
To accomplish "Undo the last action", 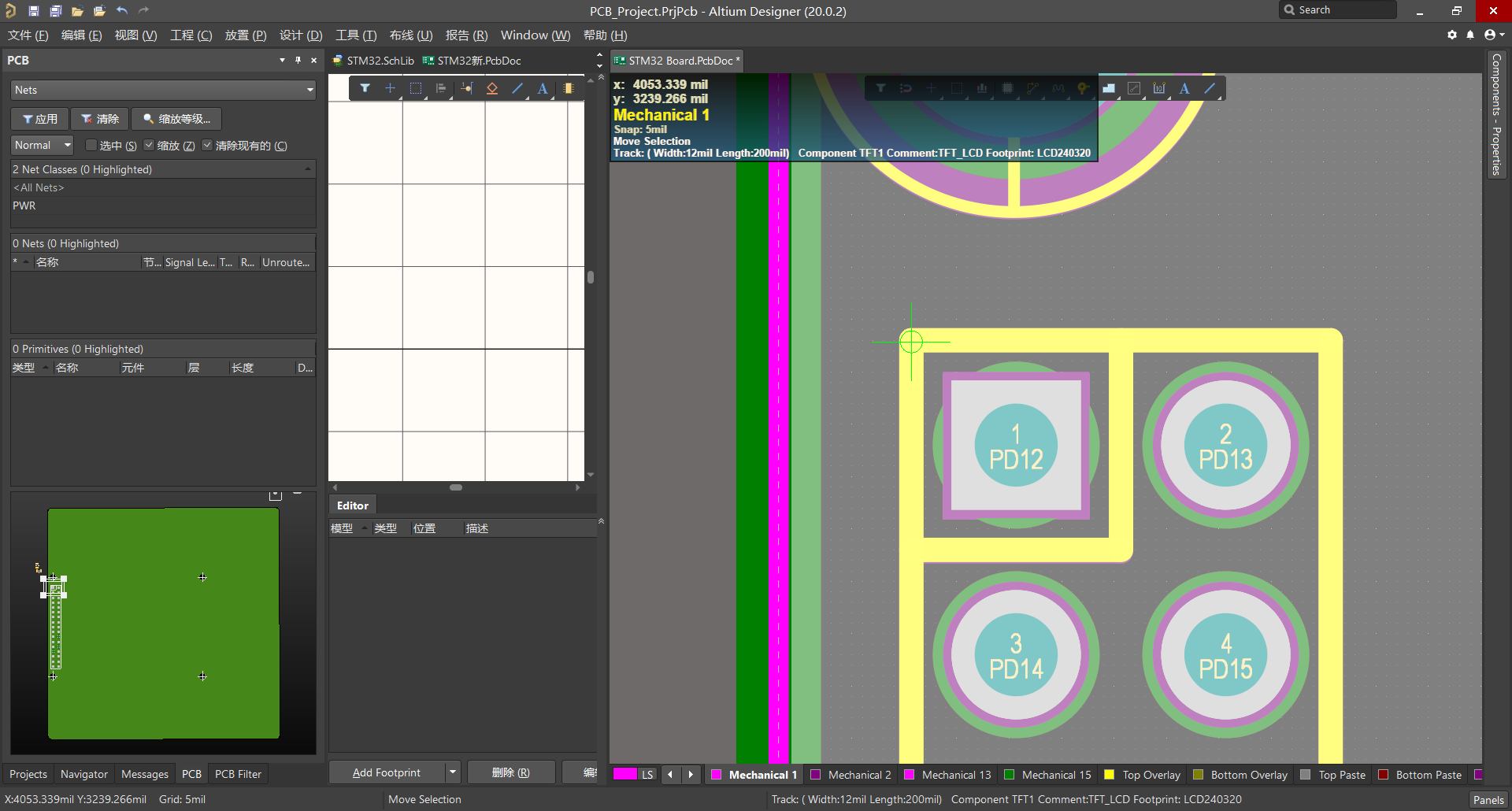I will point(122,11).
